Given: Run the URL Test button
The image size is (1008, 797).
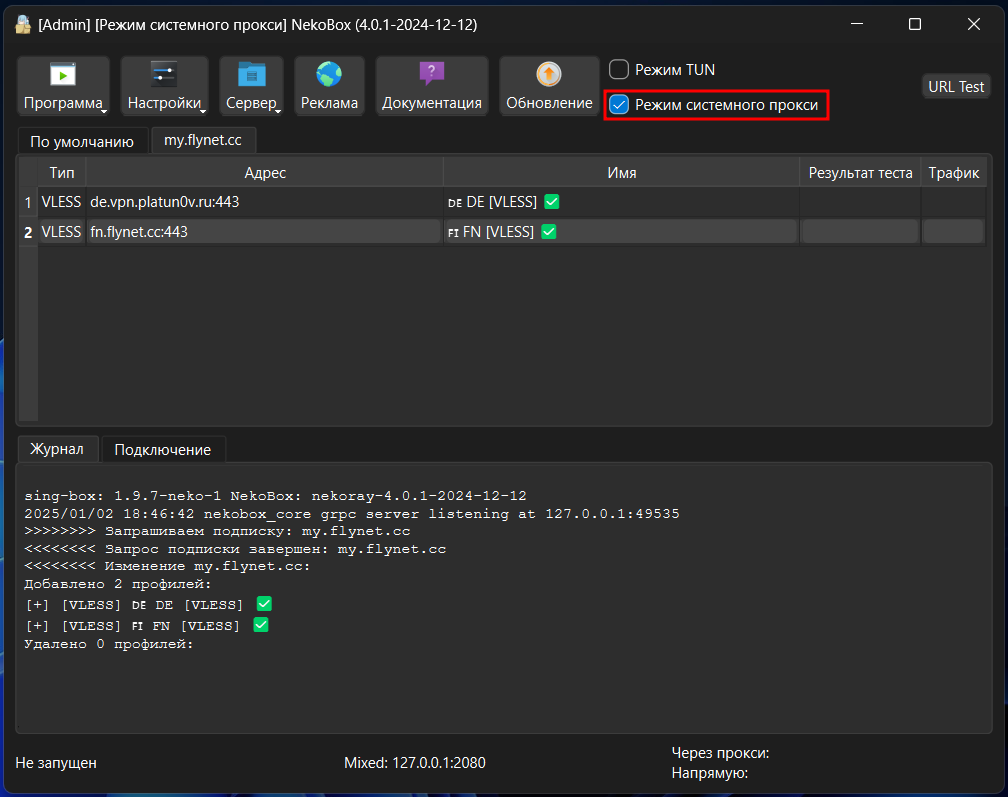Looking at the screenshot, I should 956,86.
